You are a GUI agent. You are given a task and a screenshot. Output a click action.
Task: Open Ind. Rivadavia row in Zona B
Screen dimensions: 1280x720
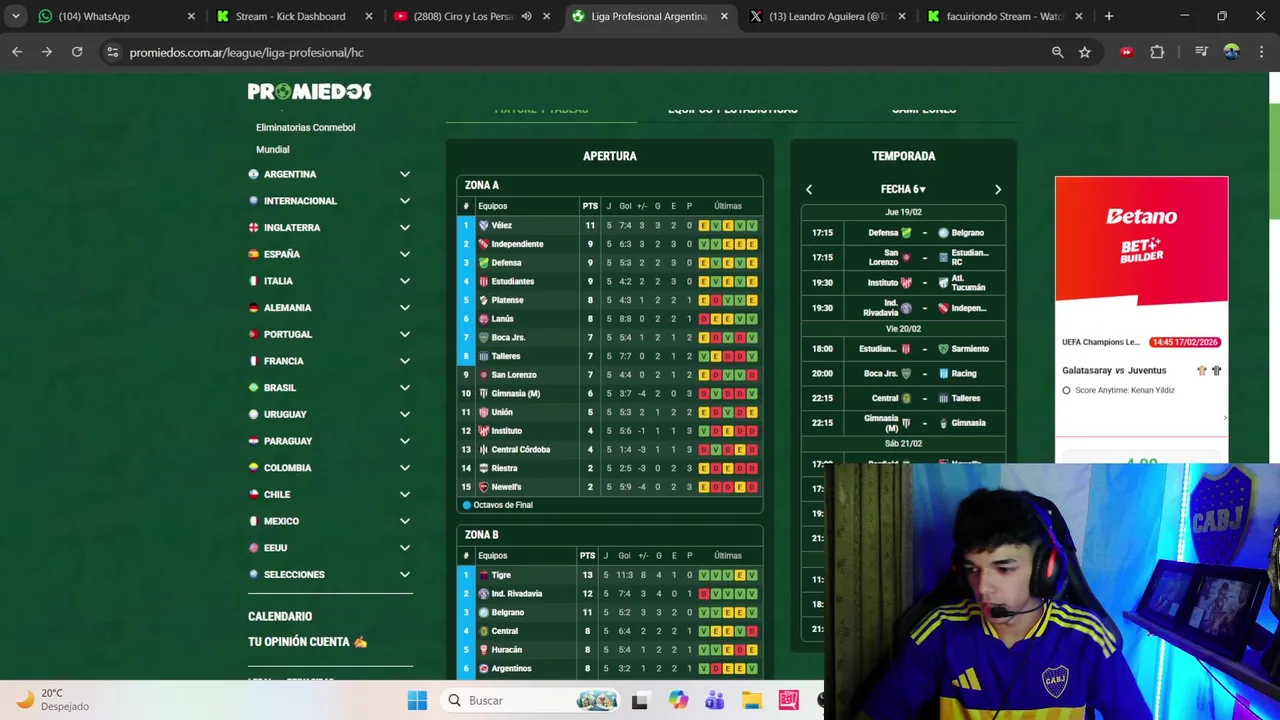click(610, 594)
